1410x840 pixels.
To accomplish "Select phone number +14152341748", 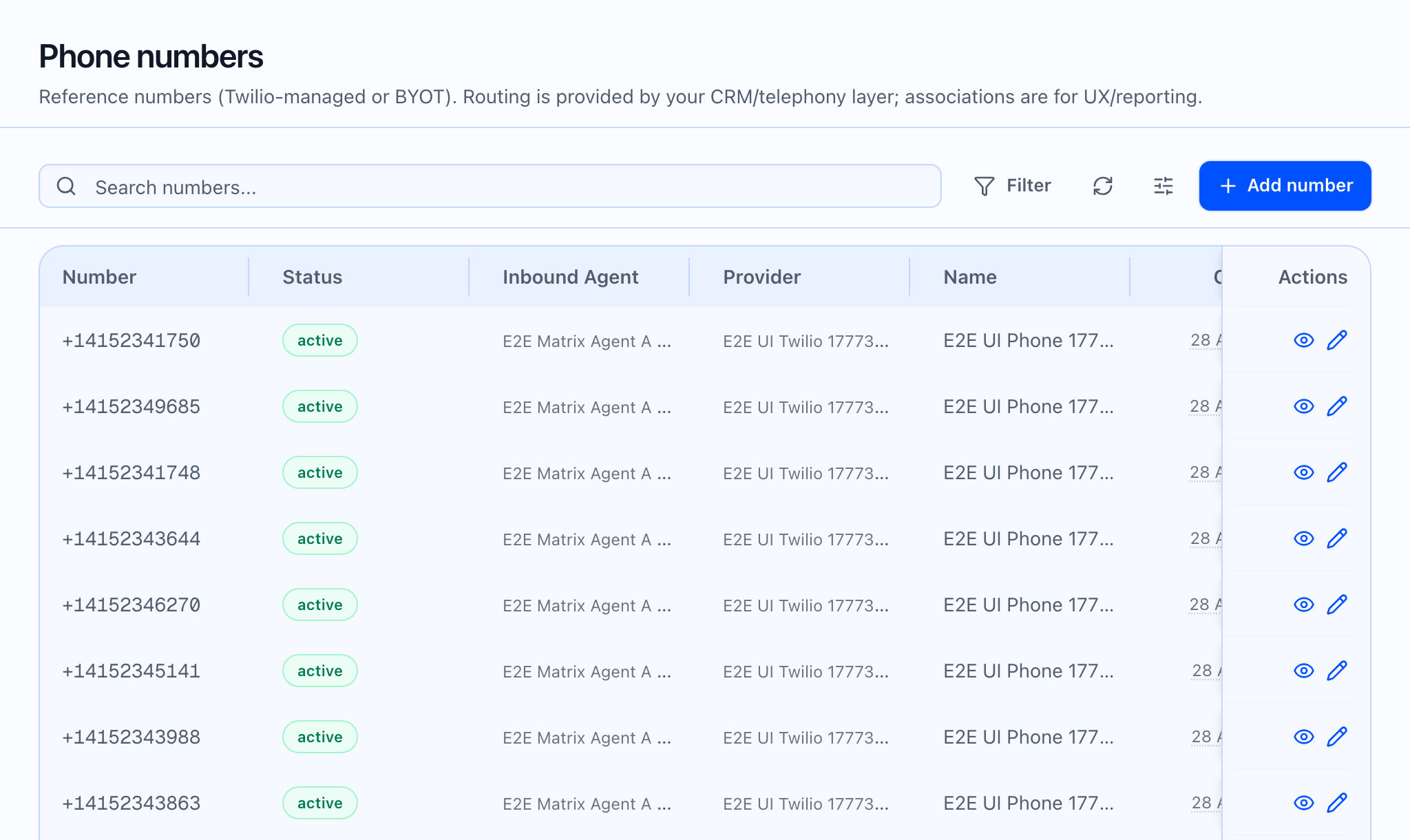I will point(131,472).
